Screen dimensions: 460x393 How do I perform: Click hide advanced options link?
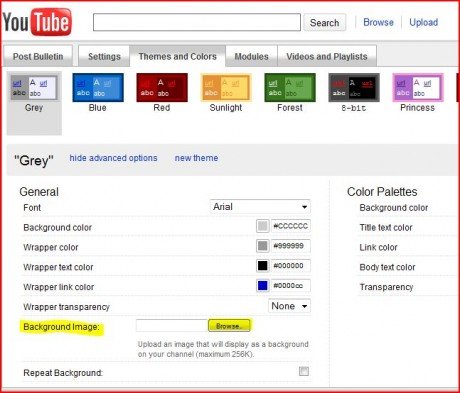113,158
